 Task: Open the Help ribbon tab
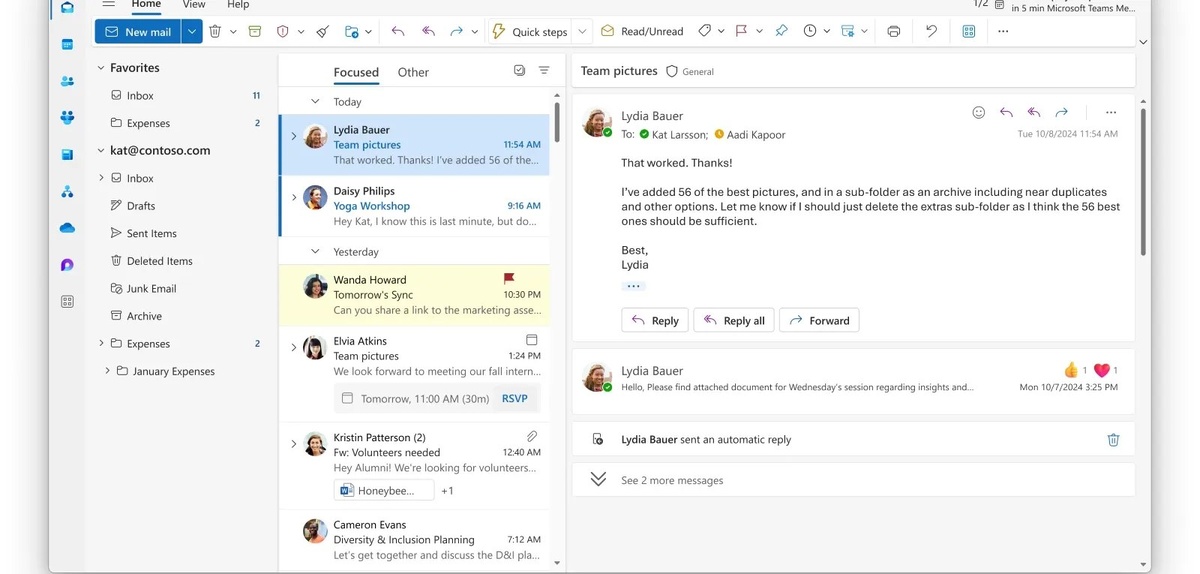click(238, 5)
